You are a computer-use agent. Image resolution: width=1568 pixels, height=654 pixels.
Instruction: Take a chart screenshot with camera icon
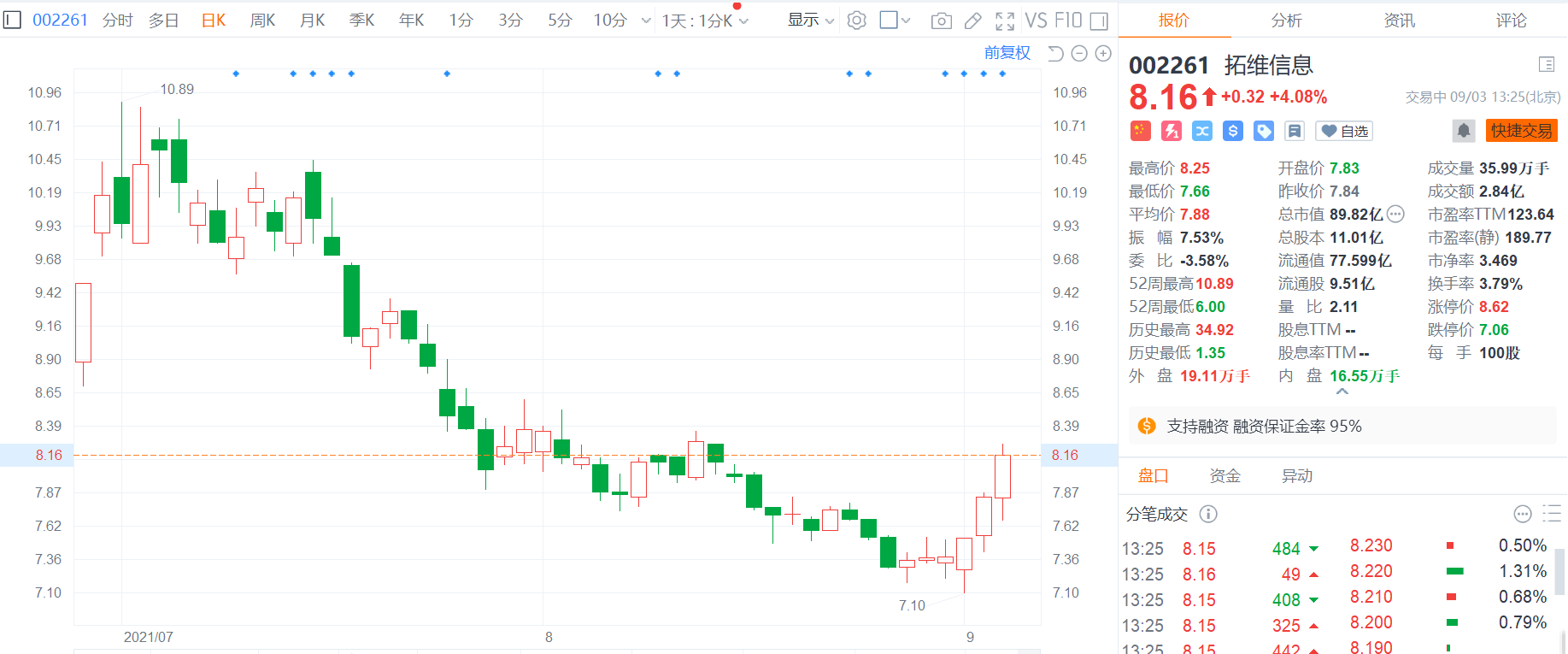(941, 21)
